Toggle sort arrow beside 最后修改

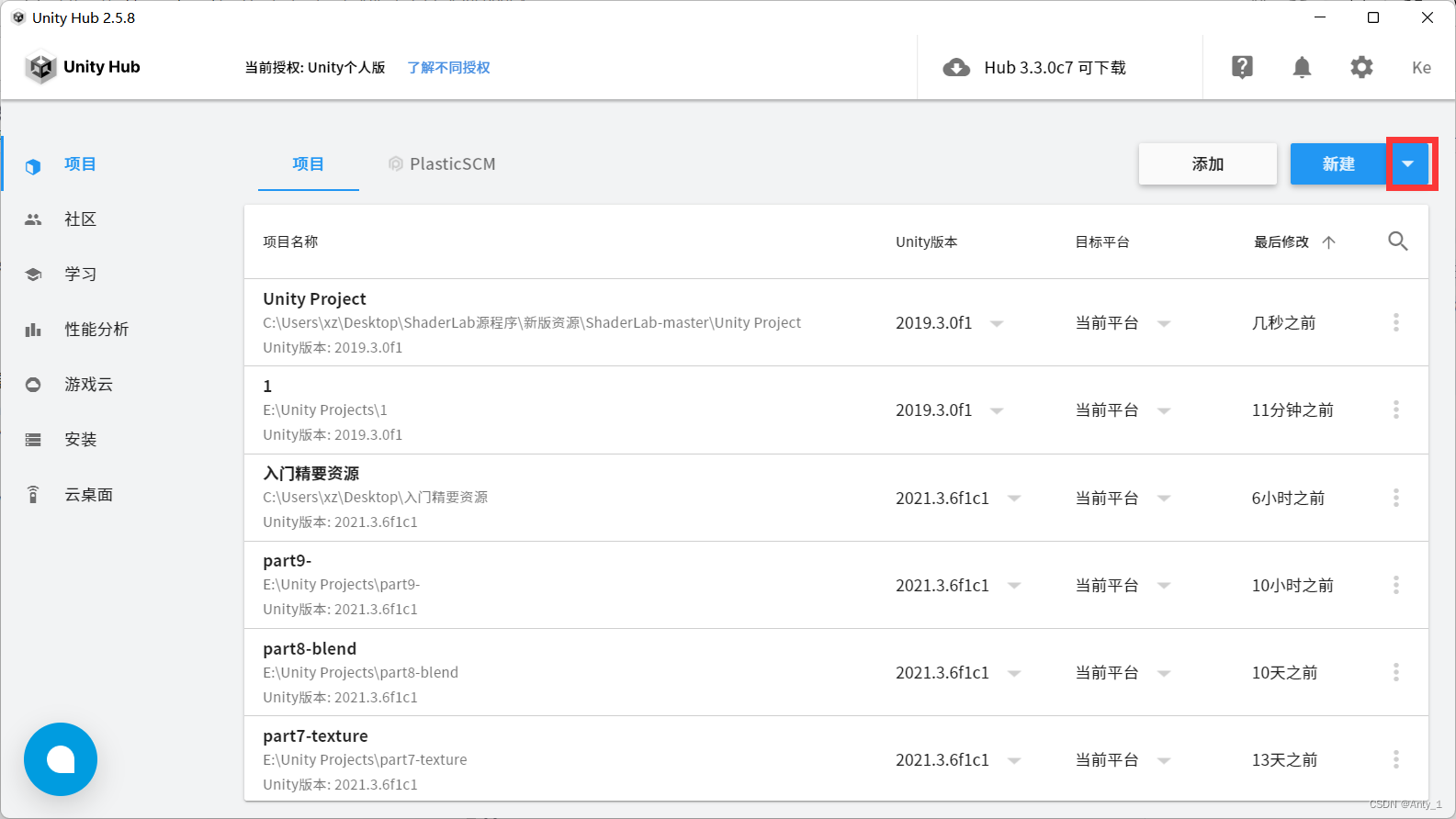(1328, 242)
